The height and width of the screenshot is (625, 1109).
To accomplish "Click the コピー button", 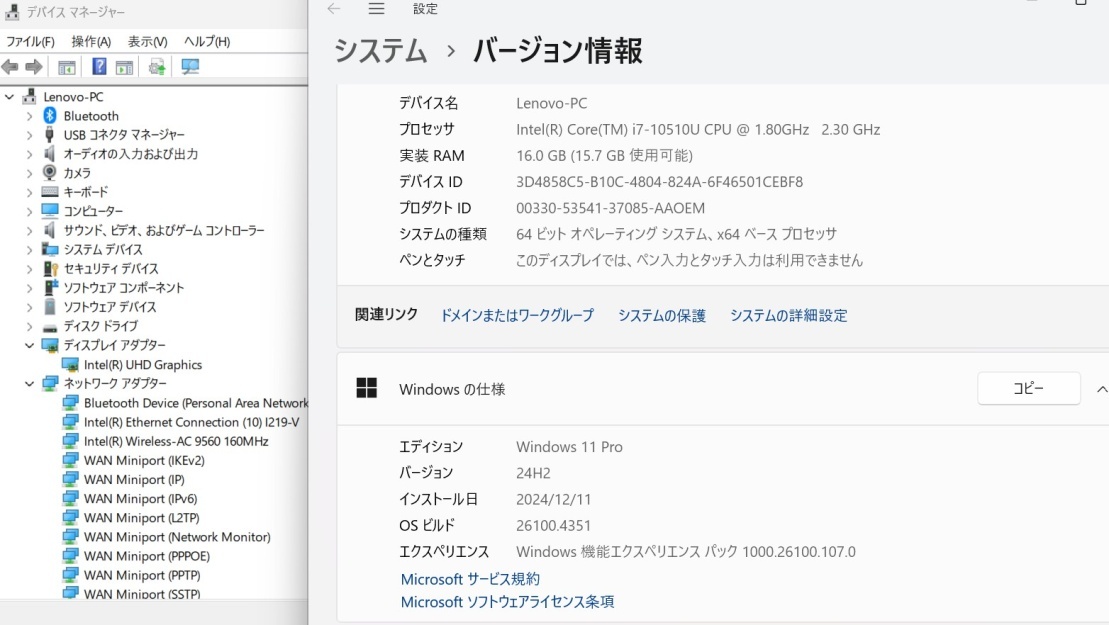I will tap(1028, 388).
